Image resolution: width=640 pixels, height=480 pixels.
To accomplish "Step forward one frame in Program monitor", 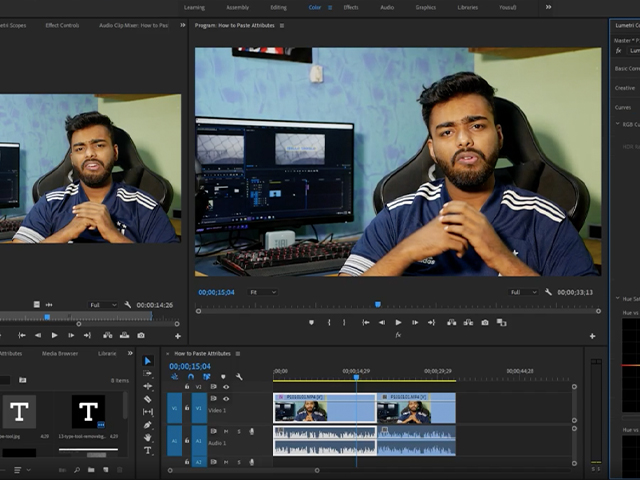I will [415, 322].
